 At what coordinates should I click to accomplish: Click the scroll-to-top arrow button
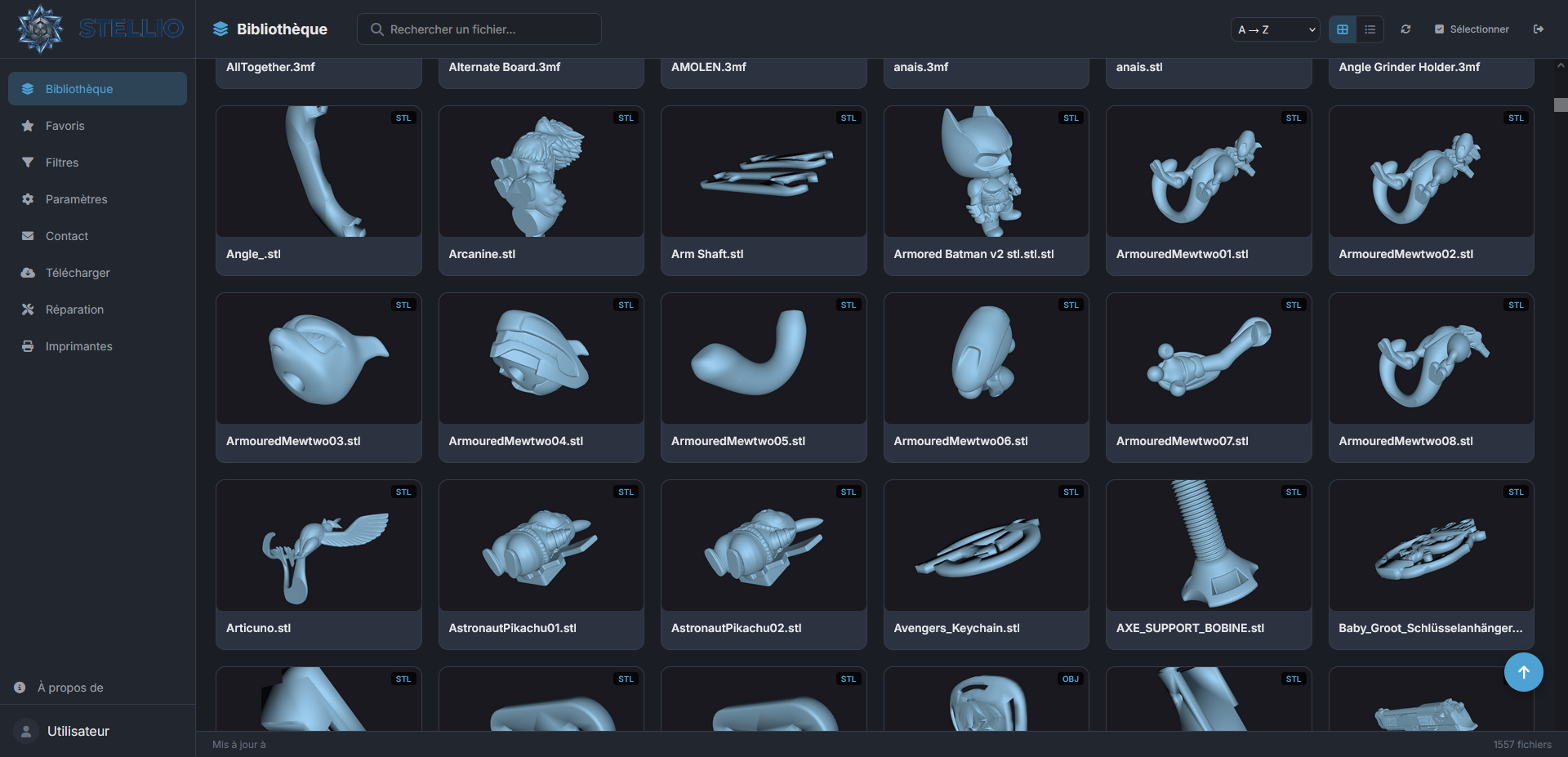click(x=1524, y=672)
